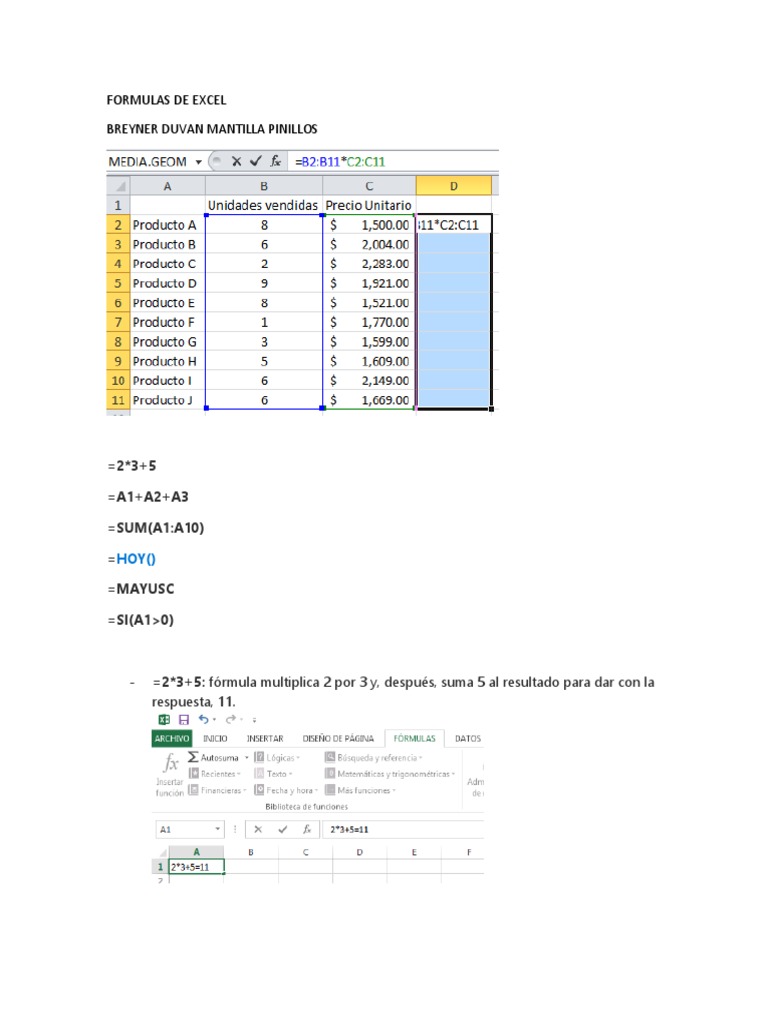Open the Insertar función fx button
The height and width of the screenshot is (1024, 768).
click(170, 774)
